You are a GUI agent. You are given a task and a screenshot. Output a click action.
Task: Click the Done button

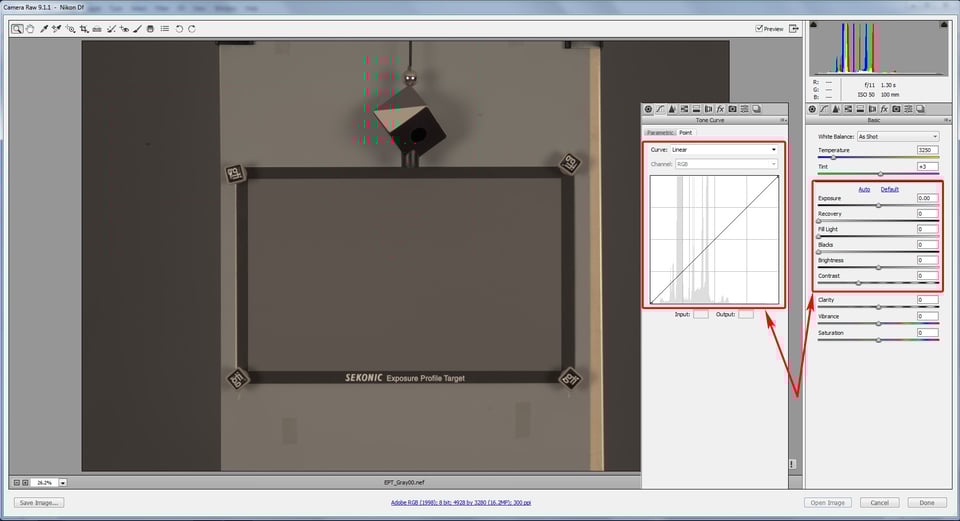tap(926, 503)
